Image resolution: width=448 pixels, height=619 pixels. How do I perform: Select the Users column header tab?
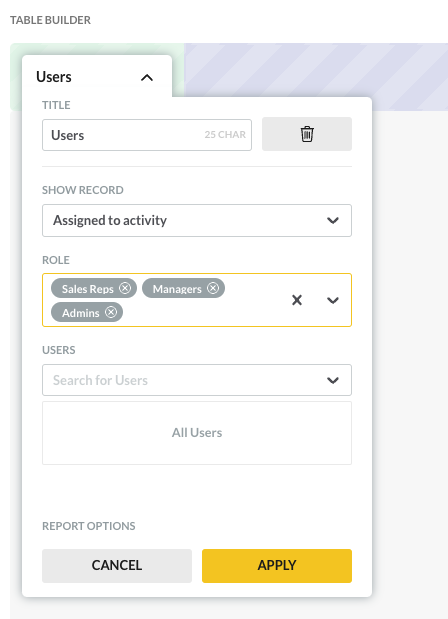pos(97,77)
